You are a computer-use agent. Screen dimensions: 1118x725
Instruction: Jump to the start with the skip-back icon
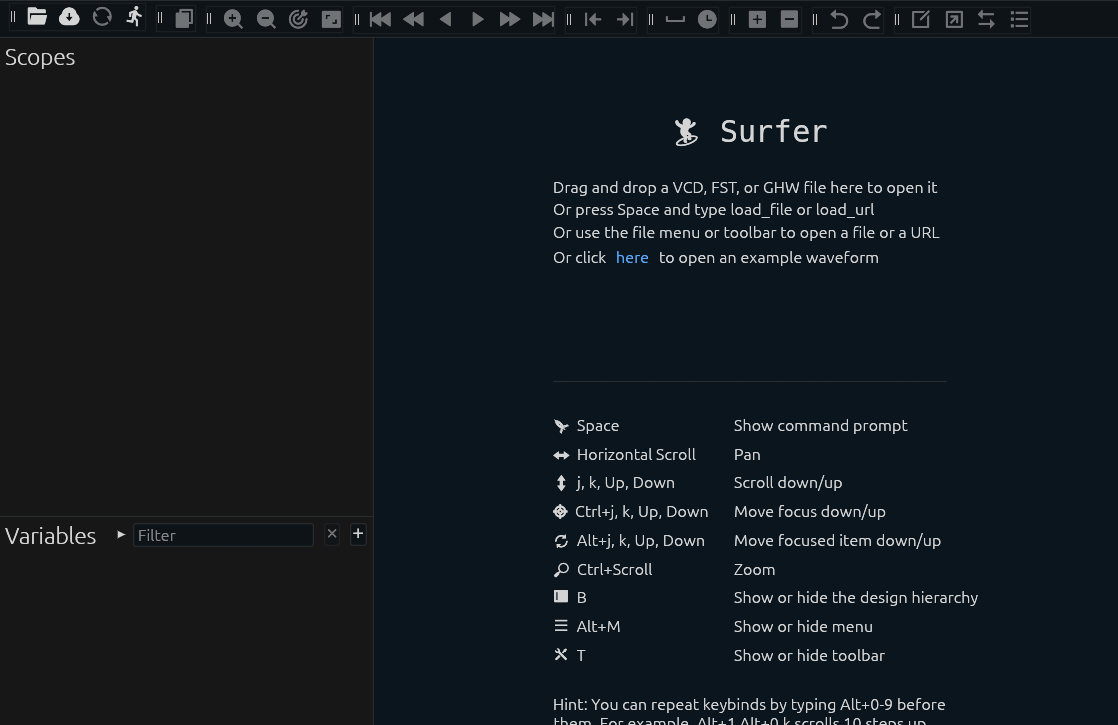tap(381, 19)
